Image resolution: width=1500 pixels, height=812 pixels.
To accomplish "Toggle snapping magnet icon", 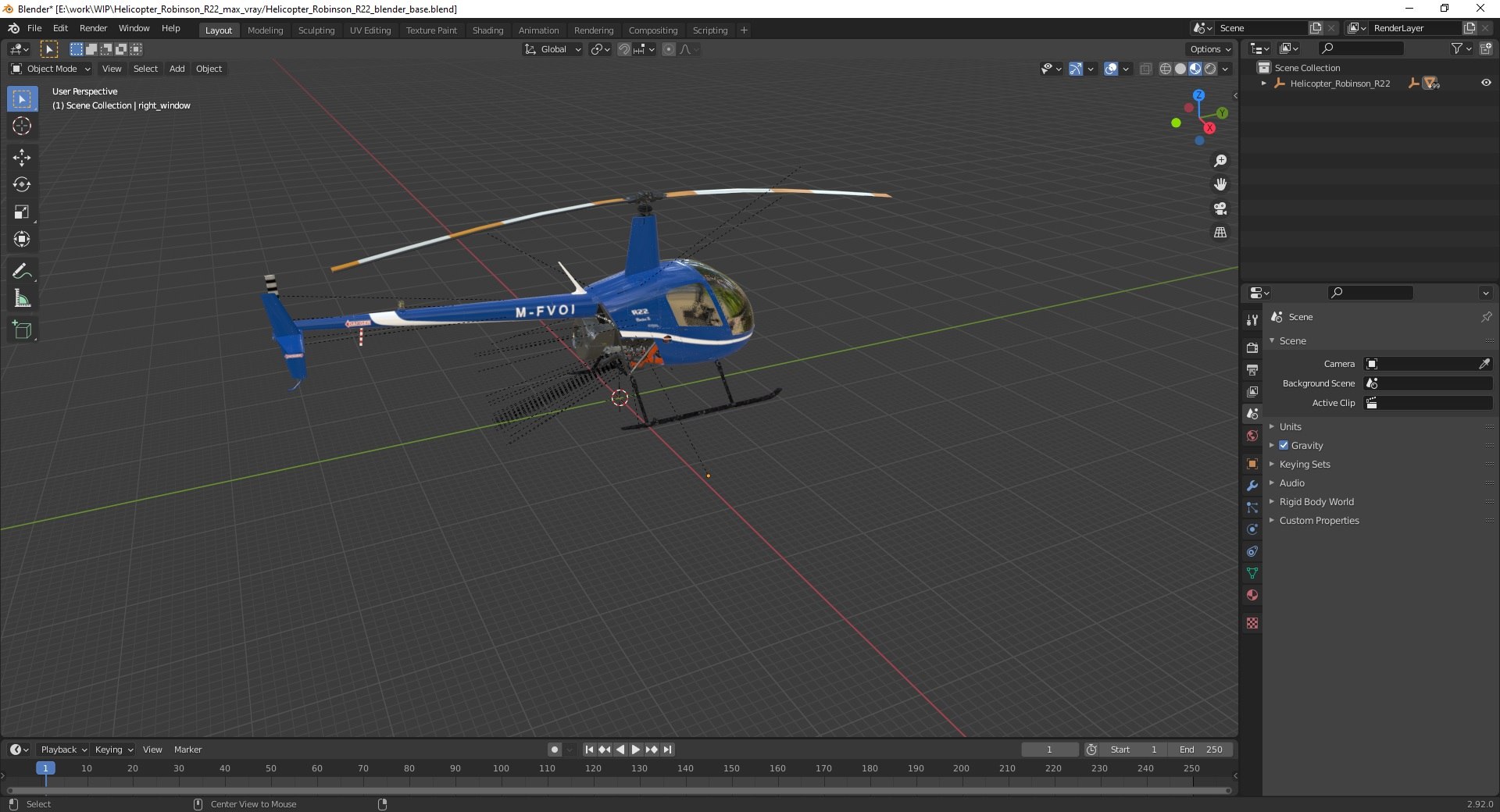I will click(624, 49).
